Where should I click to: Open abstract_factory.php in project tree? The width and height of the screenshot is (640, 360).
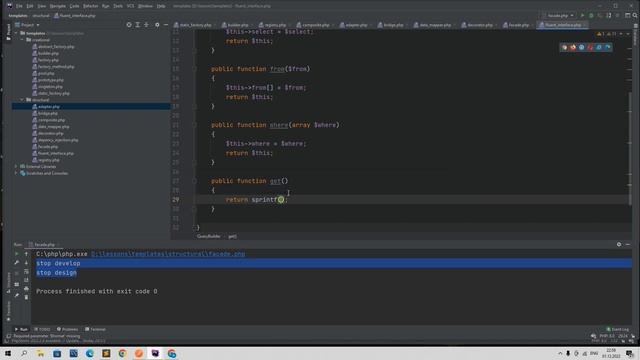[x=53, y=47]
